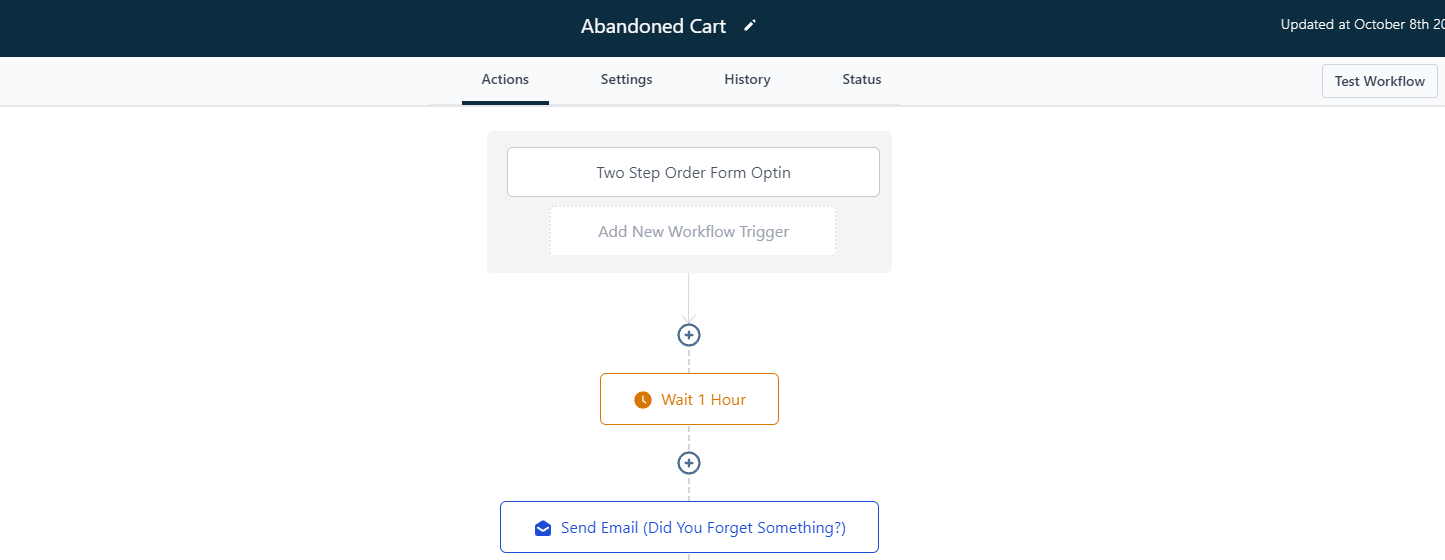Click the orange clock icon on Wait step
The image size is (1445, 560).
click(x=643, y=400)
